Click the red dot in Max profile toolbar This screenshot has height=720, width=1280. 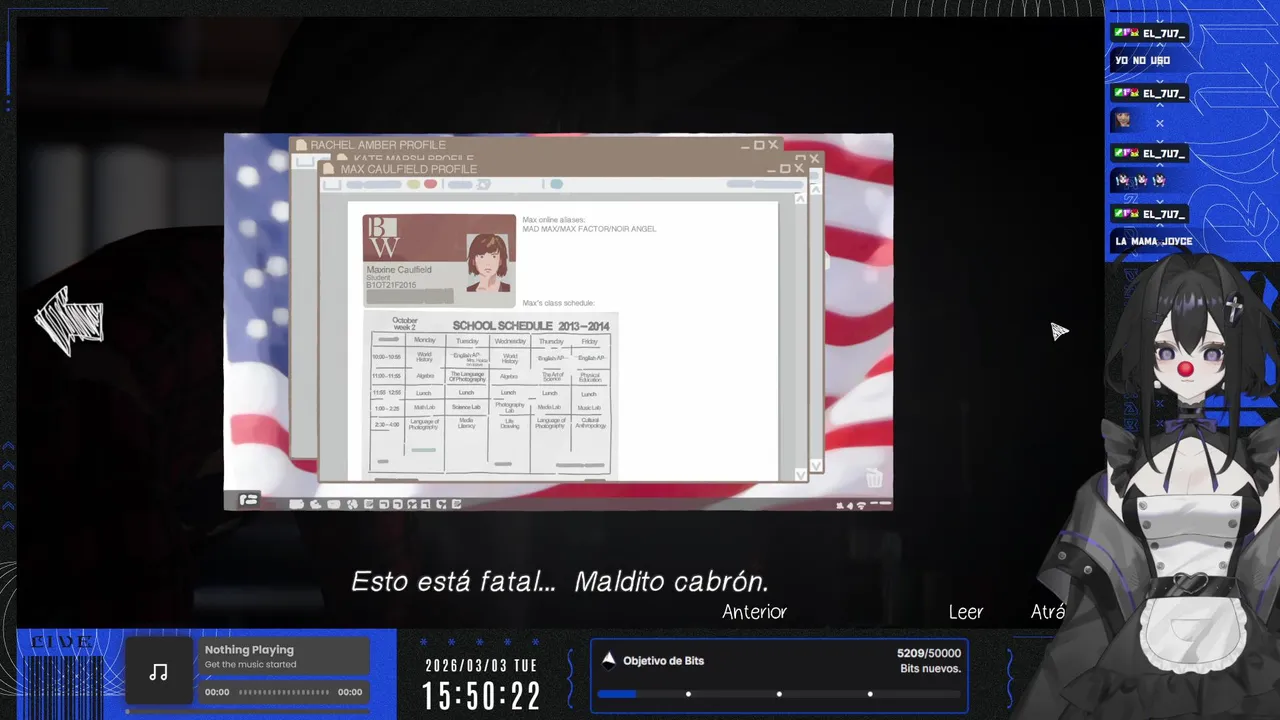(430, 184)
